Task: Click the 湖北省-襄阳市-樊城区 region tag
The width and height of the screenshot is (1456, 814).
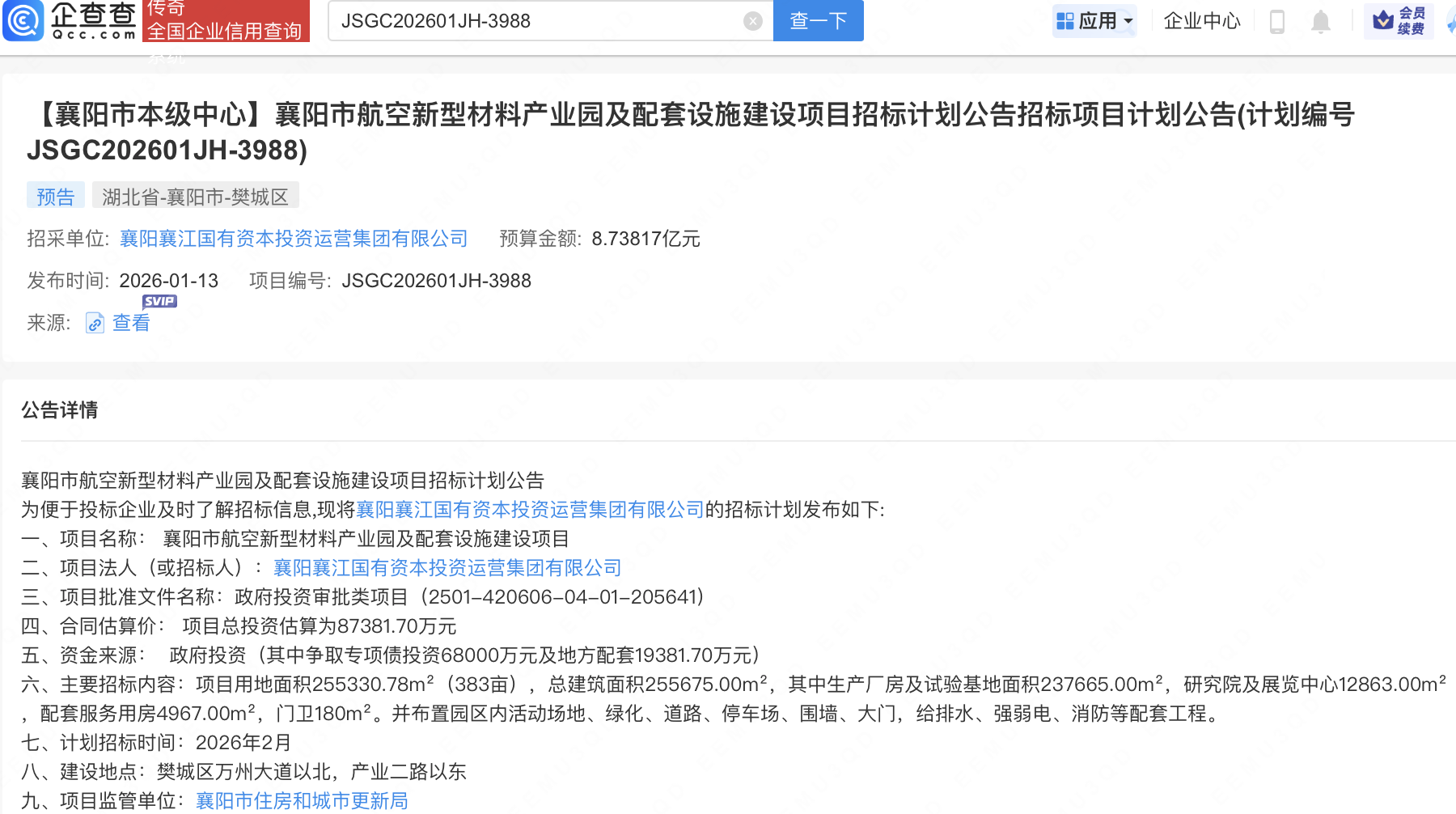Action: pyautogui.click(x=195, y=197)
